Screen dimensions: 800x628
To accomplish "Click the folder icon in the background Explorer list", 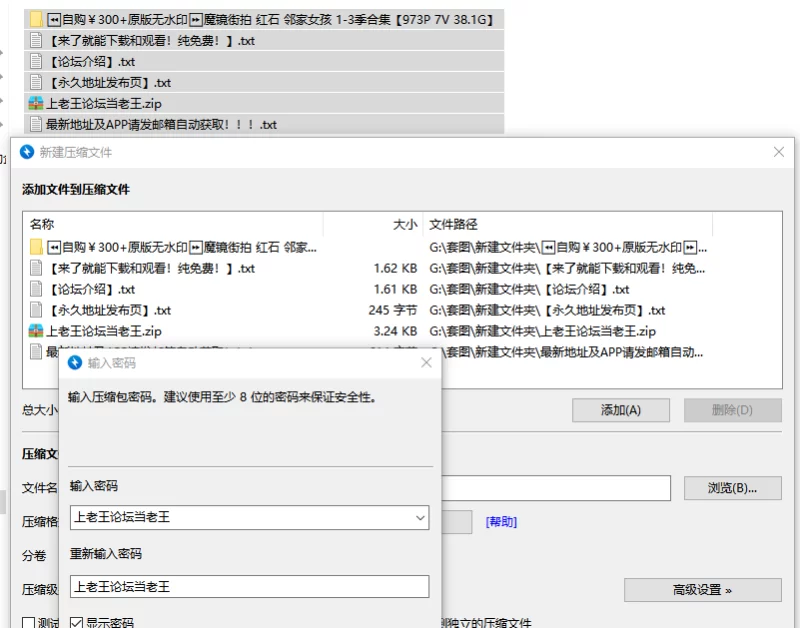I will pyautogui.click(x=36, y=20).
